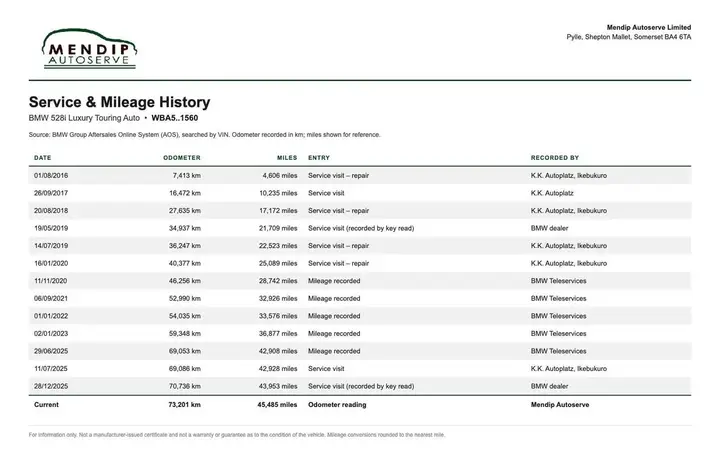The width and height of the screenshot is (720, 452).
Task: Click the ODOMETER column header
Action: tap(182, 158)
